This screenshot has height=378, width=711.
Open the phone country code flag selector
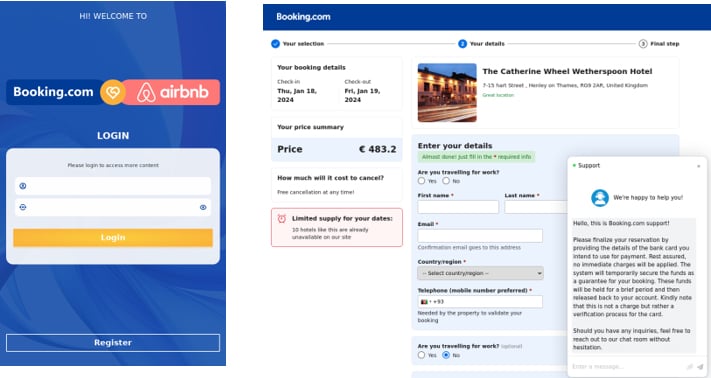point(425,302)
